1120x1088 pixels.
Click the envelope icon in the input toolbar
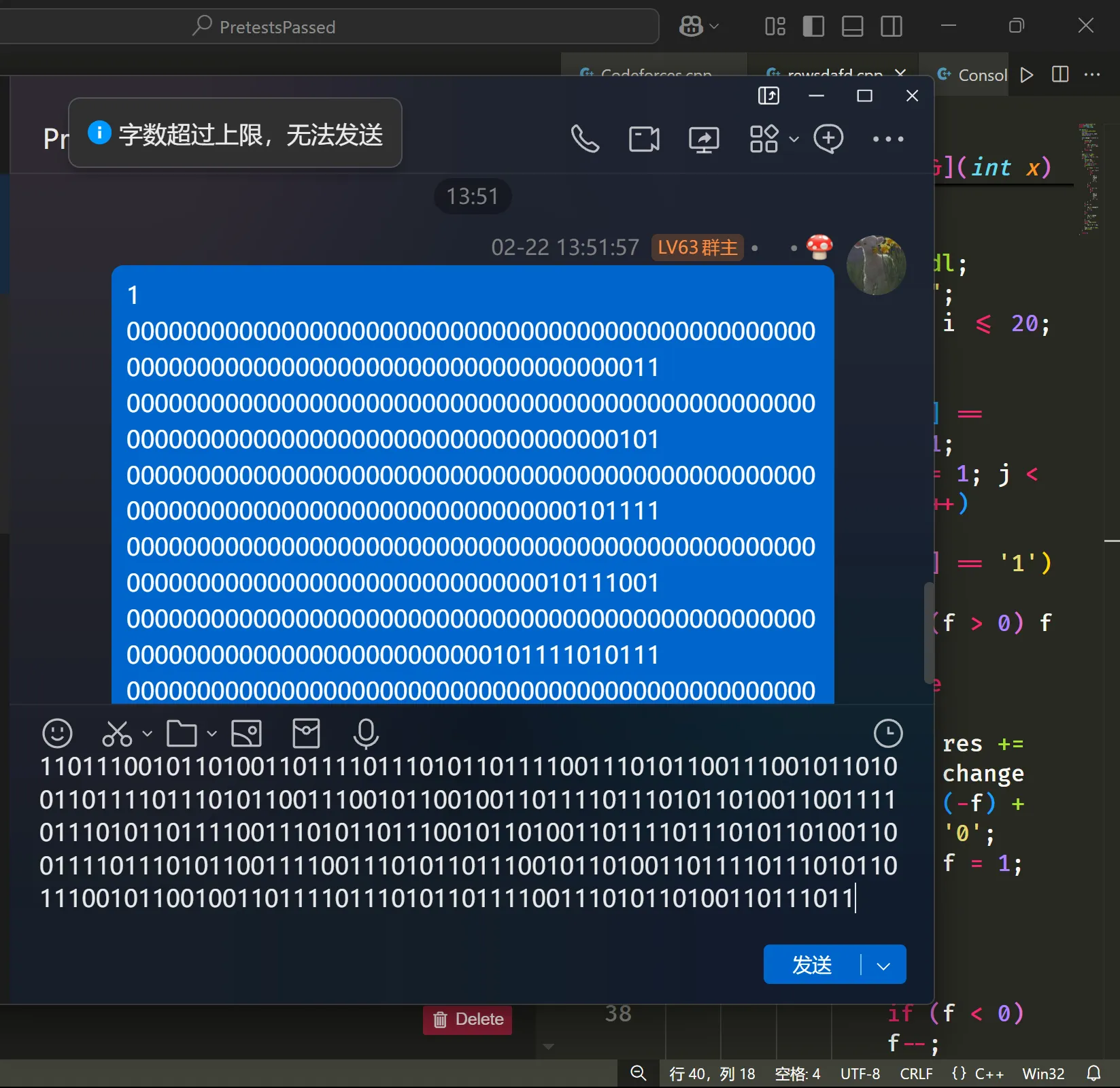(x=306, y=734)
